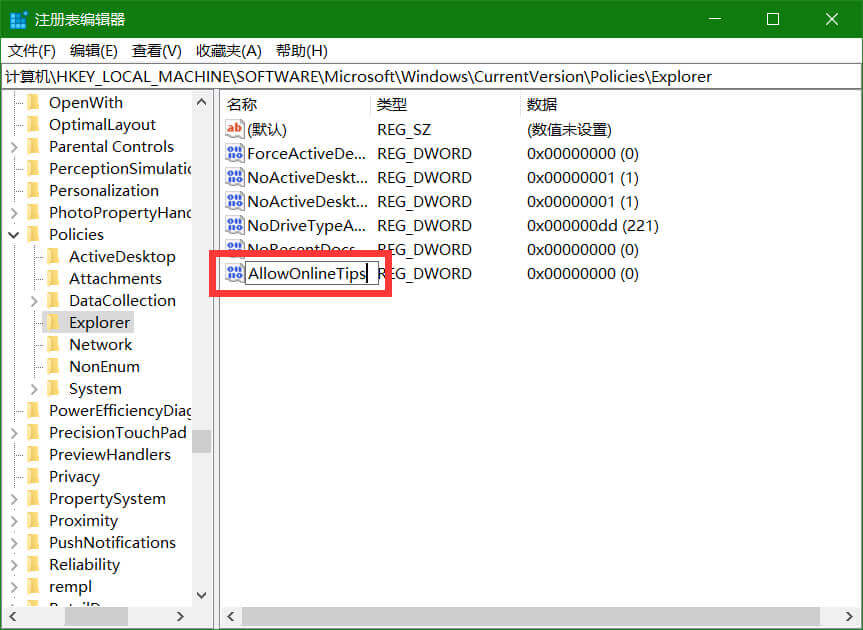Open the 收藏夹(A) menu
This screenshot has height=630, width=863.
228,51
